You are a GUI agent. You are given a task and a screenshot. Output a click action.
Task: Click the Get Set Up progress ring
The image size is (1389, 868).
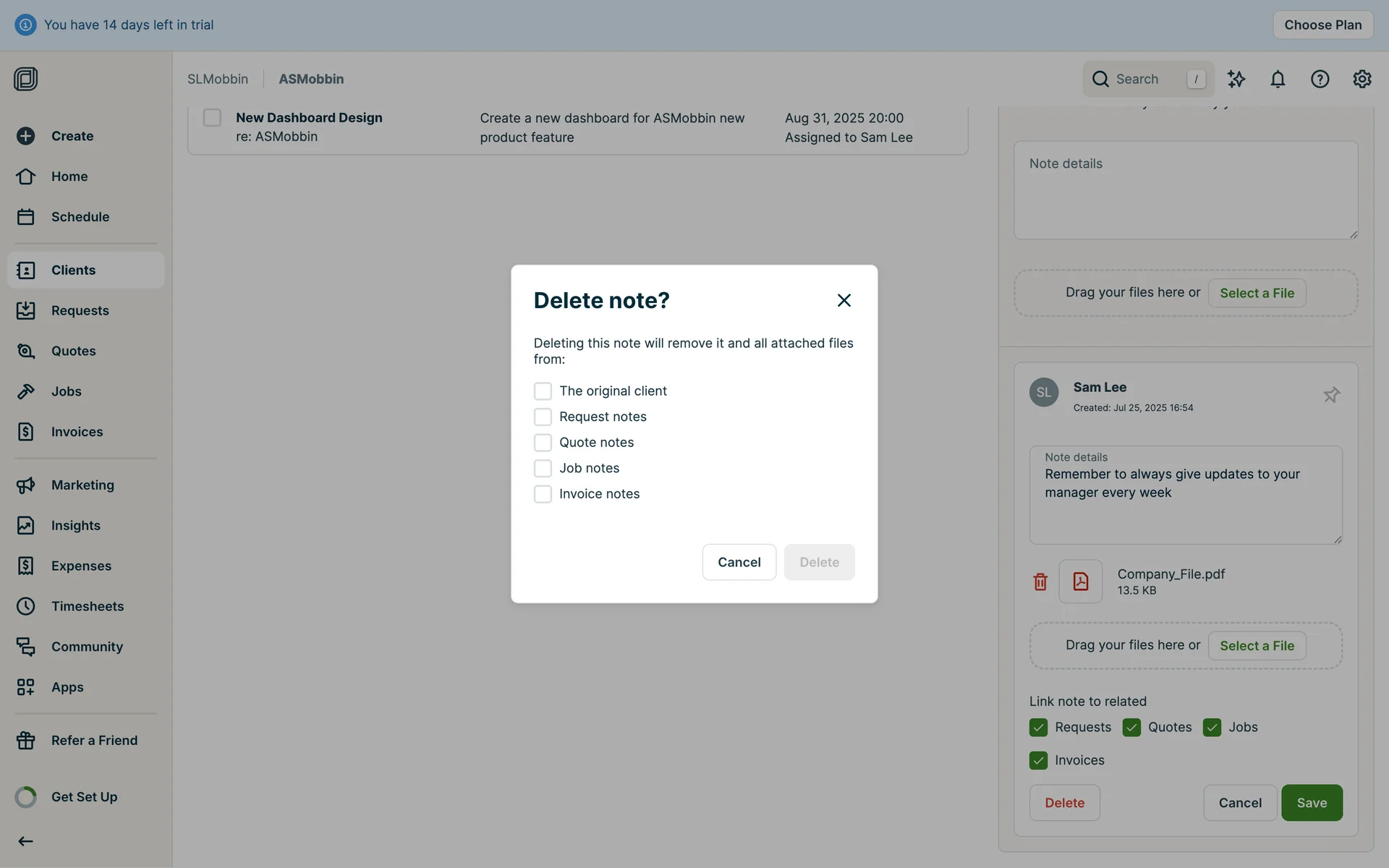point(25,797)
